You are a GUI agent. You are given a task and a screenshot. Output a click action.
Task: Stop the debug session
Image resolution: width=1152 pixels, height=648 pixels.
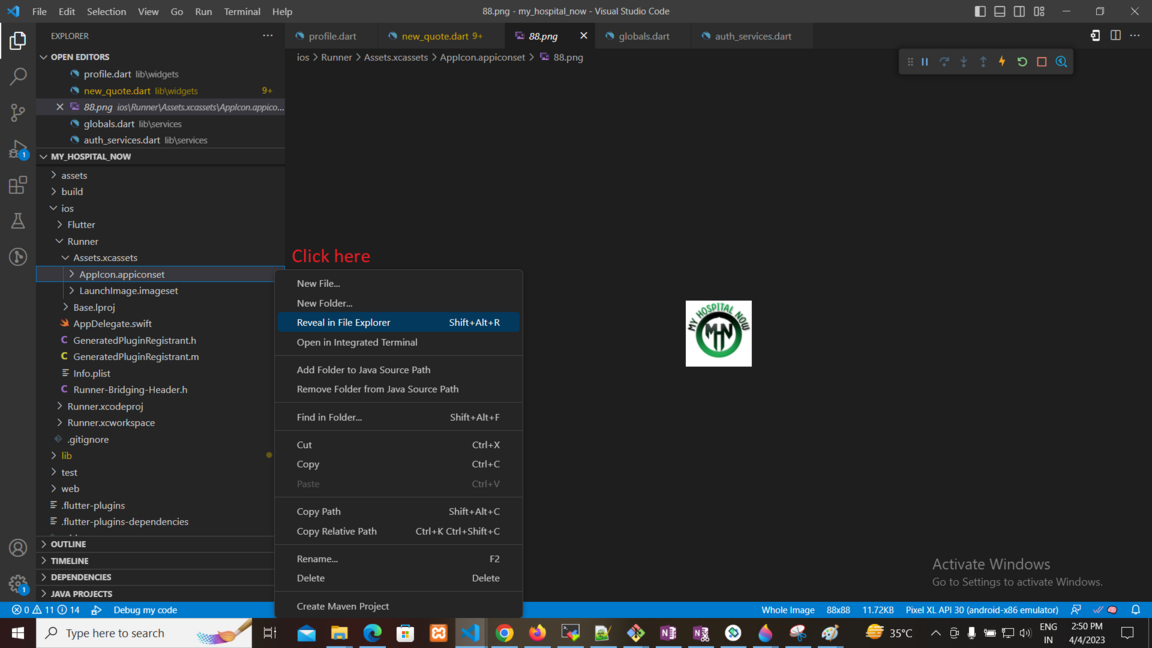[1041, 62]
